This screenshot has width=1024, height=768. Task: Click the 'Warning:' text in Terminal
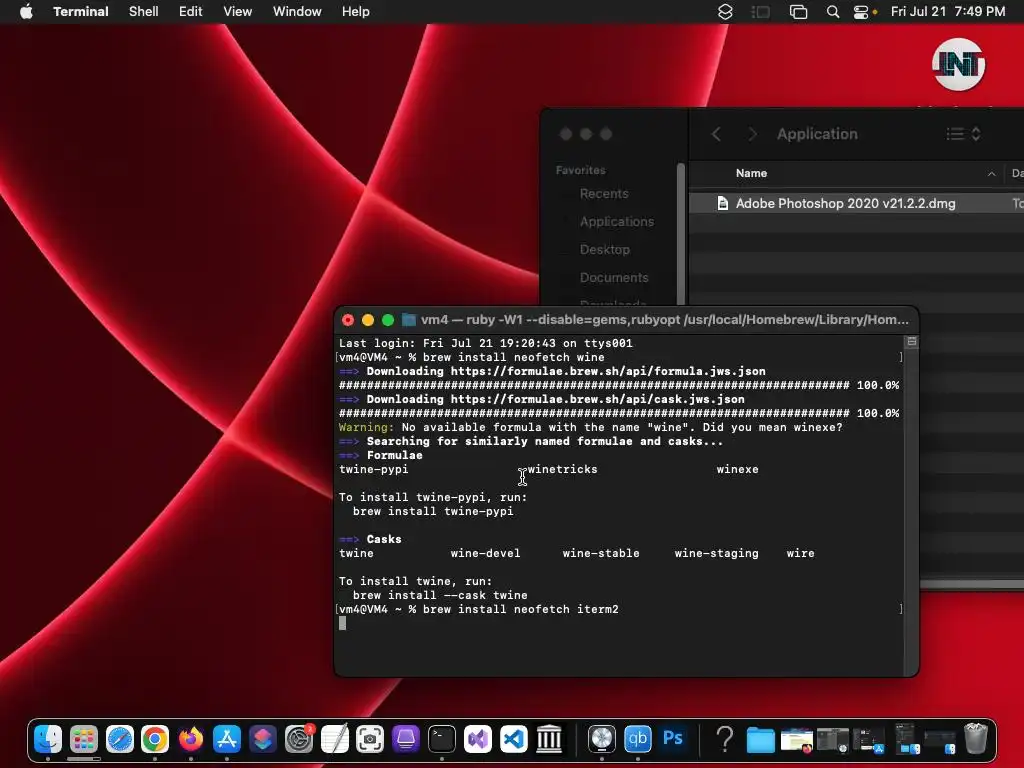coord(366,427)
